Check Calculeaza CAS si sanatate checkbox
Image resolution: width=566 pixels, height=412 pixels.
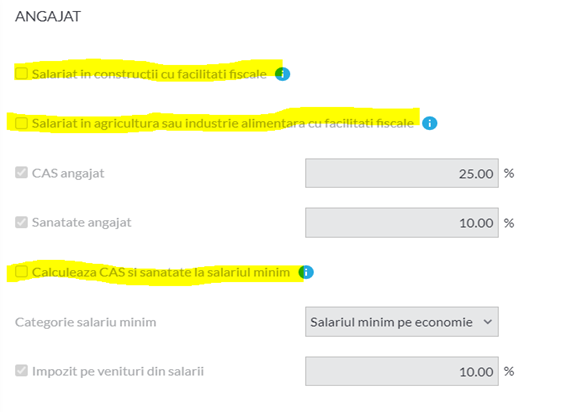21,272
